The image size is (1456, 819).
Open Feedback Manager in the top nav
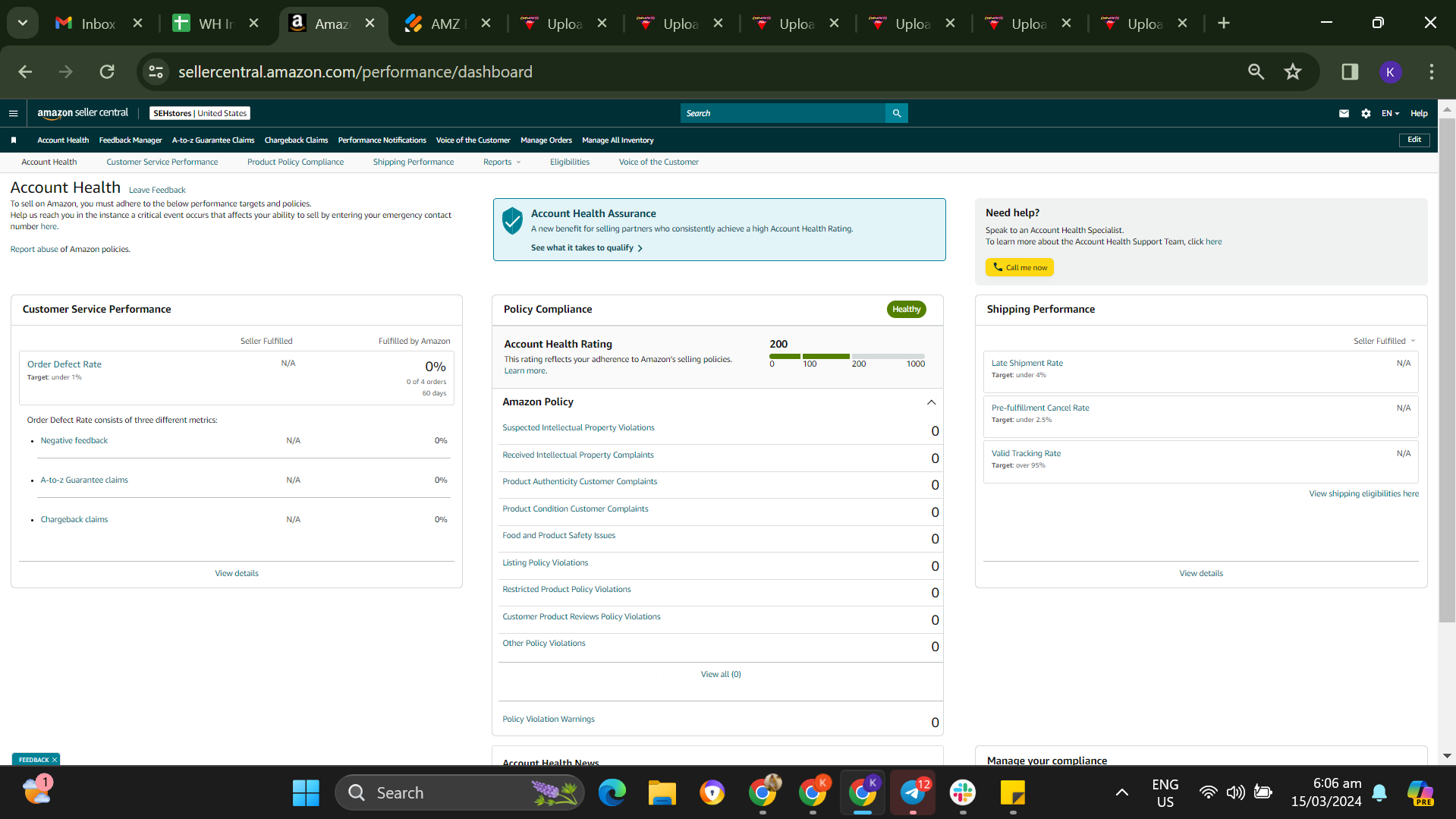(x=131, y=140)
